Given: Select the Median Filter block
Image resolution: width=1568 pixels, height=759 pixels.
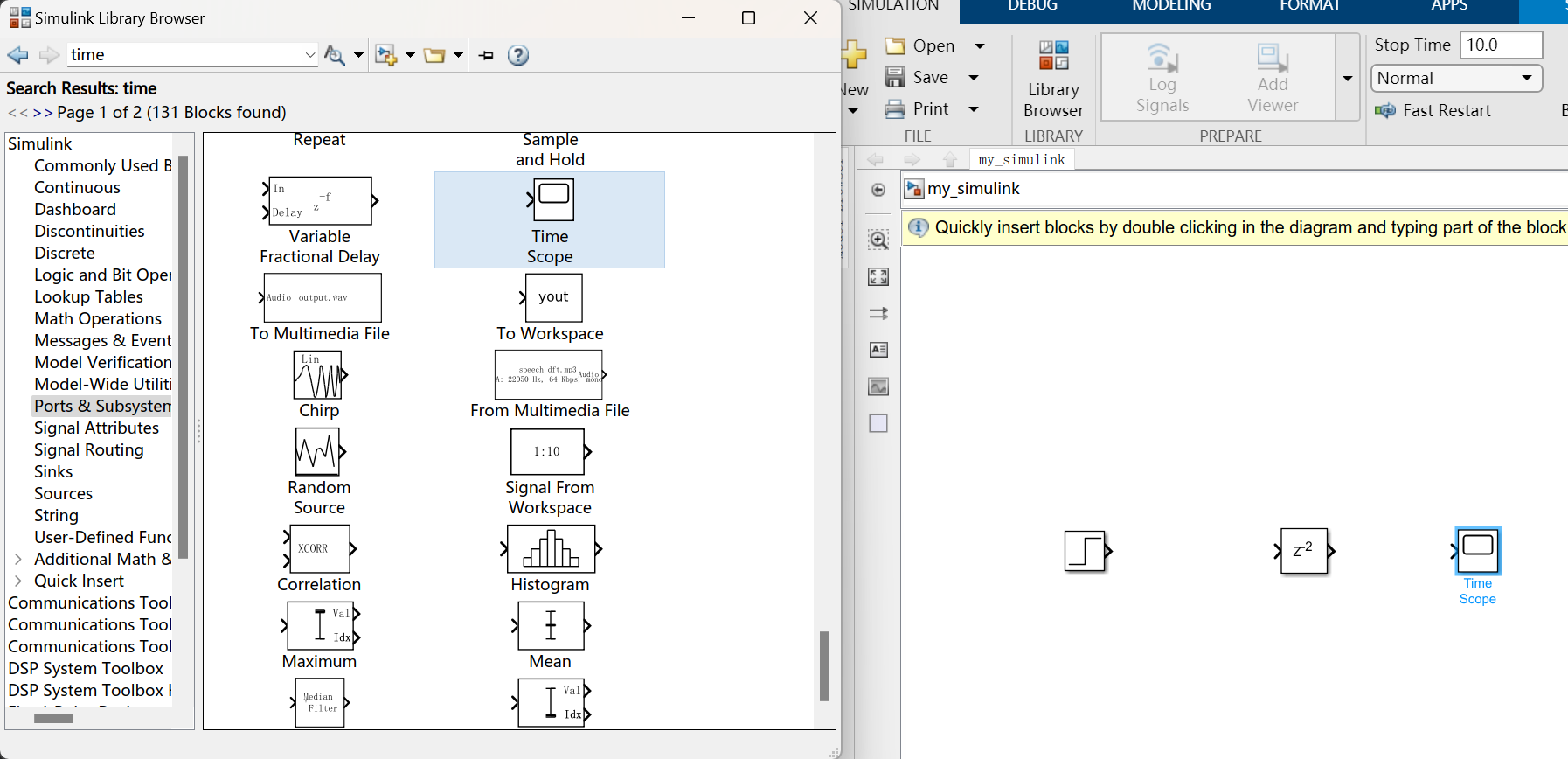Looking at the screenshot, I should point(320,702).
